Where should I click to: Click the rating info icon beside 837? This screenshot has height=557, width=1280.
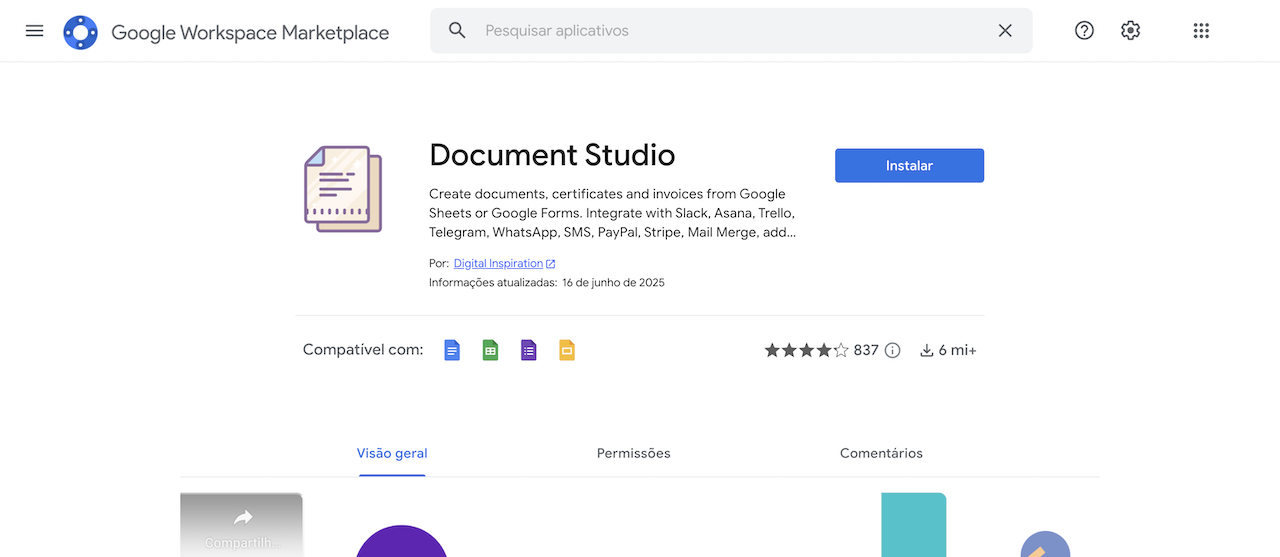(x=893, y=350)
